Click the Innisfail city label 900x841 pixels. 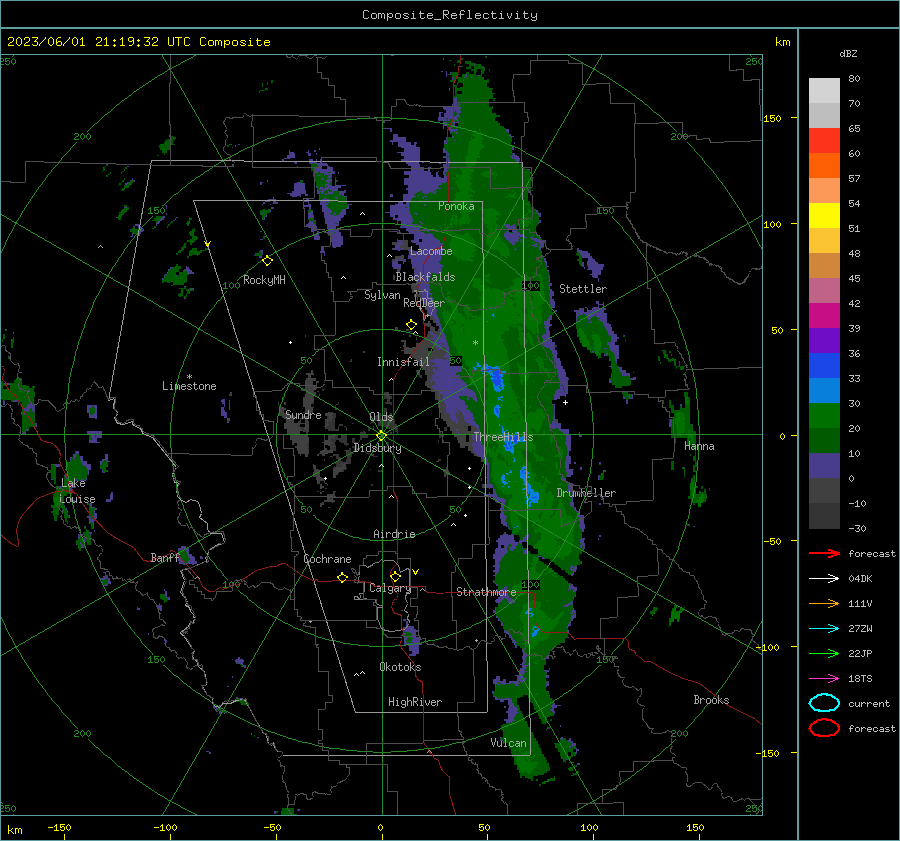(x=403, y=362)
